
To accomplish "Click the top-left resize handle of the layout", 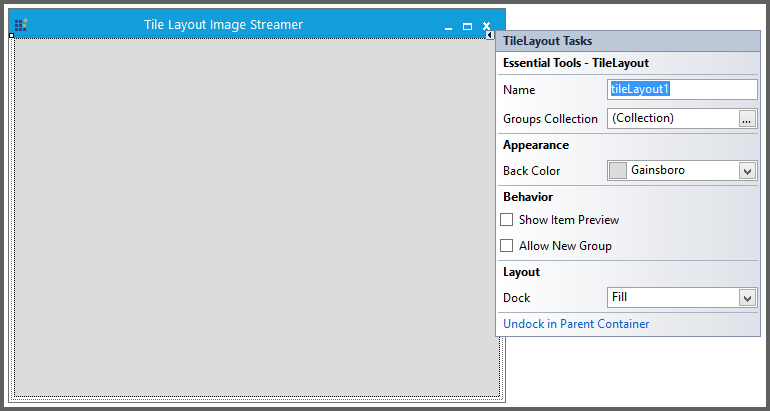I will point(11,36).
